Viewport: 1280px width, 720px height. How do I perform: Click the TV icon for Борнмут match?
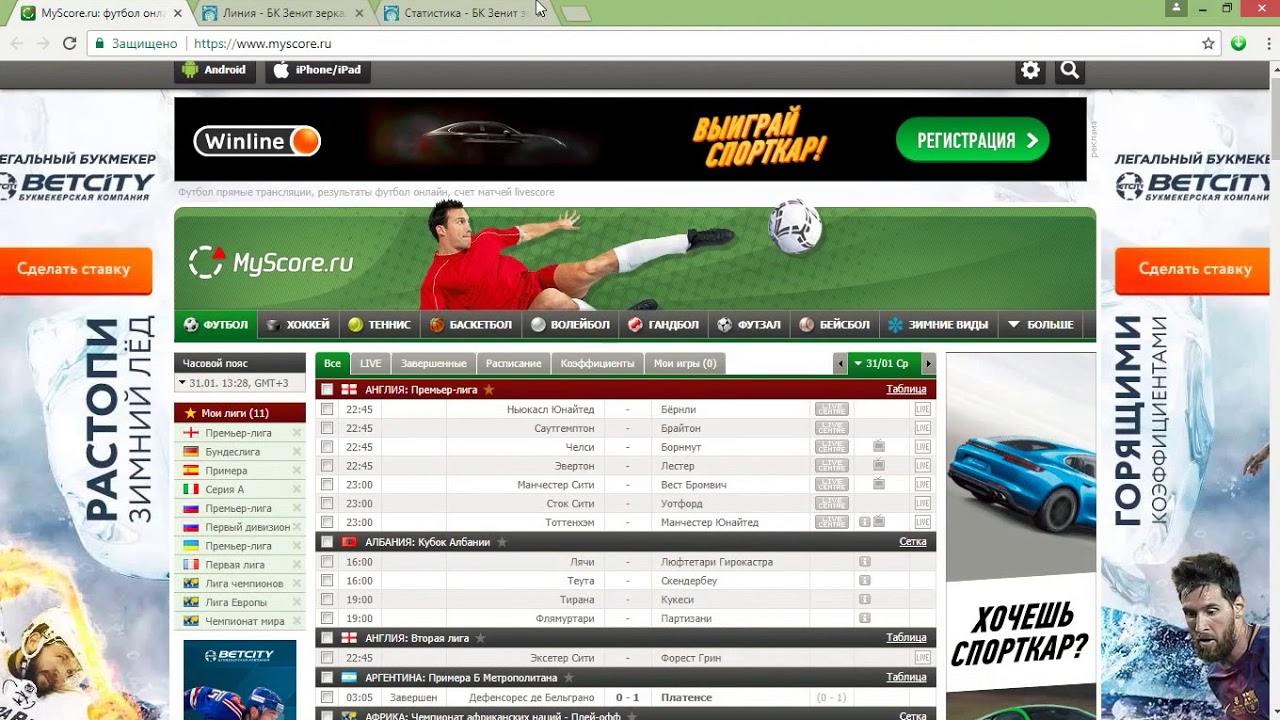pyautogui.click(x=879, y=447)
